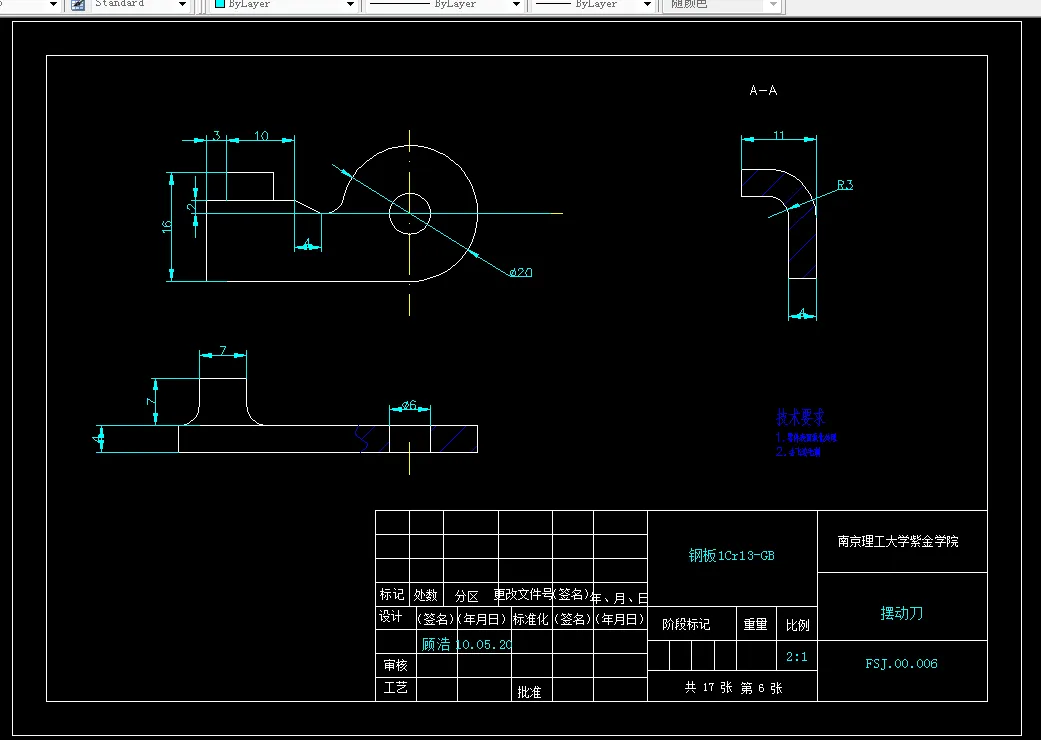
Task: Open the 随颜色 plot style dropdown
Action: (773, 5)
